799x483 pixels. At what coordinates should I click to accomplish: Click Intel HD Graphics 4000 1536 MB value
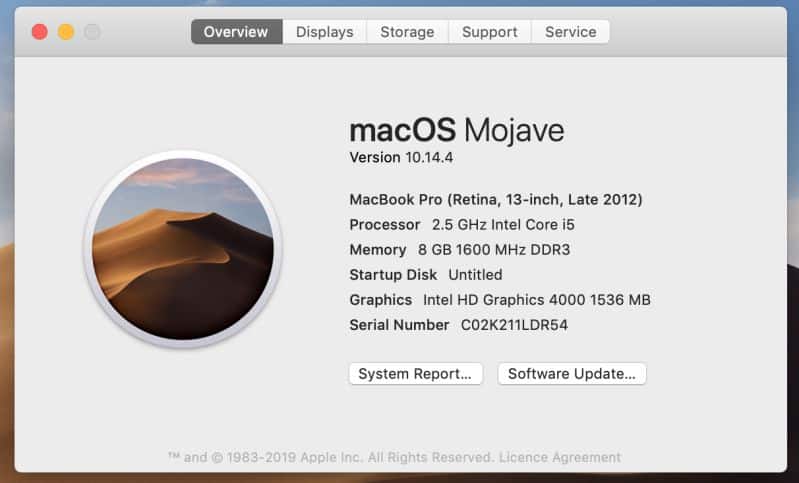(x=537, y=300)
